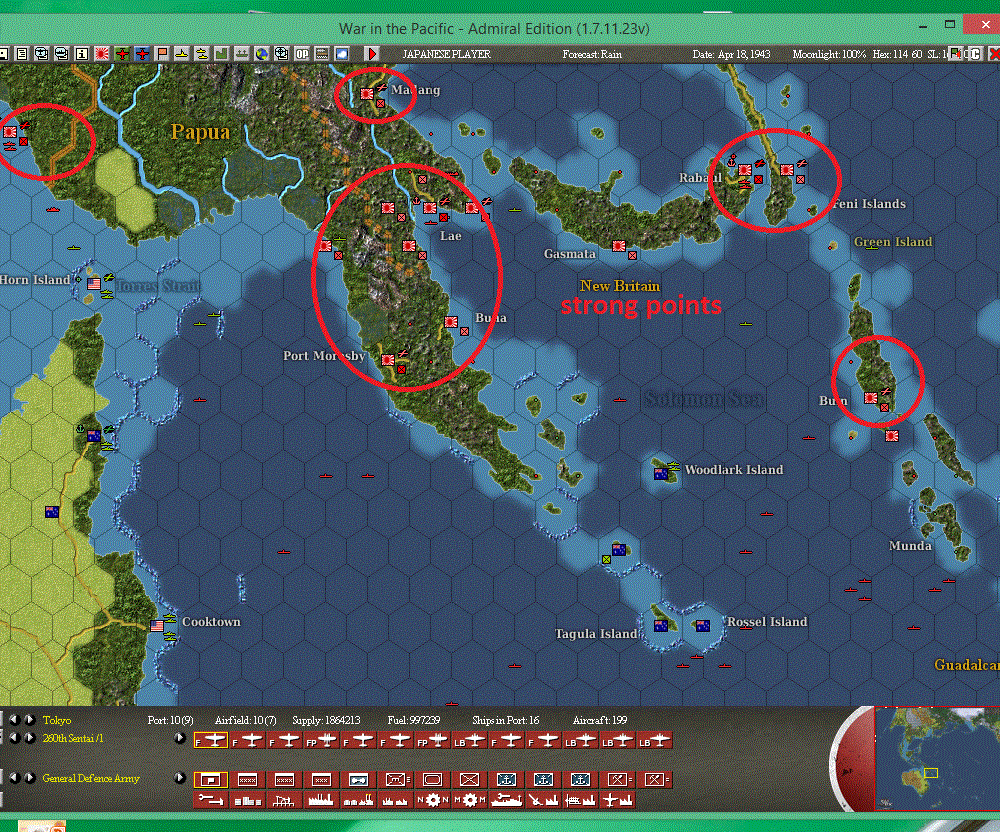1000x832 pixels.
Task: Click the rising sun flag toolbar icon
Action: point(101,54)
